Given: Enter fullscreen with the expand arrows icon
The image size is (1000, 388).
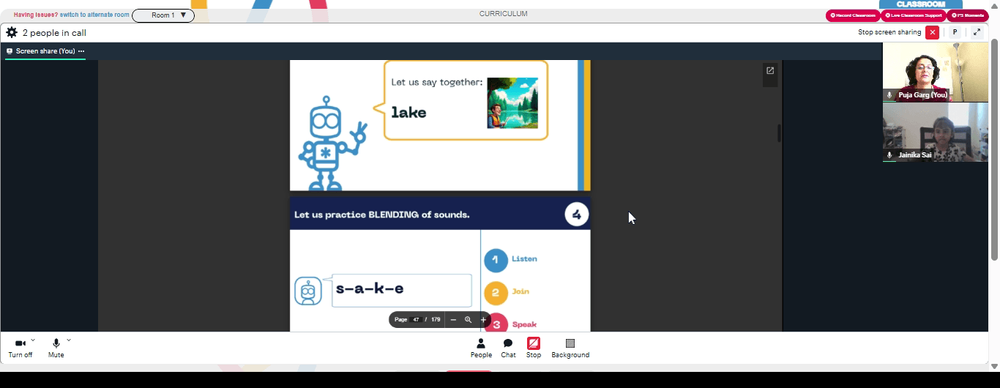Looking at the screenshot, I should tap(977, 33).
